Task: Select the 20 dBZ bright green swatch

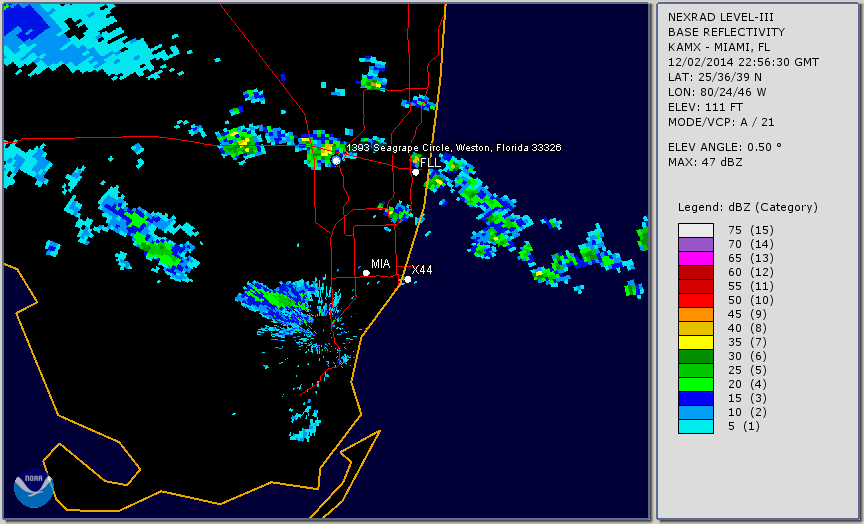Action: click(x=695, y=385)
